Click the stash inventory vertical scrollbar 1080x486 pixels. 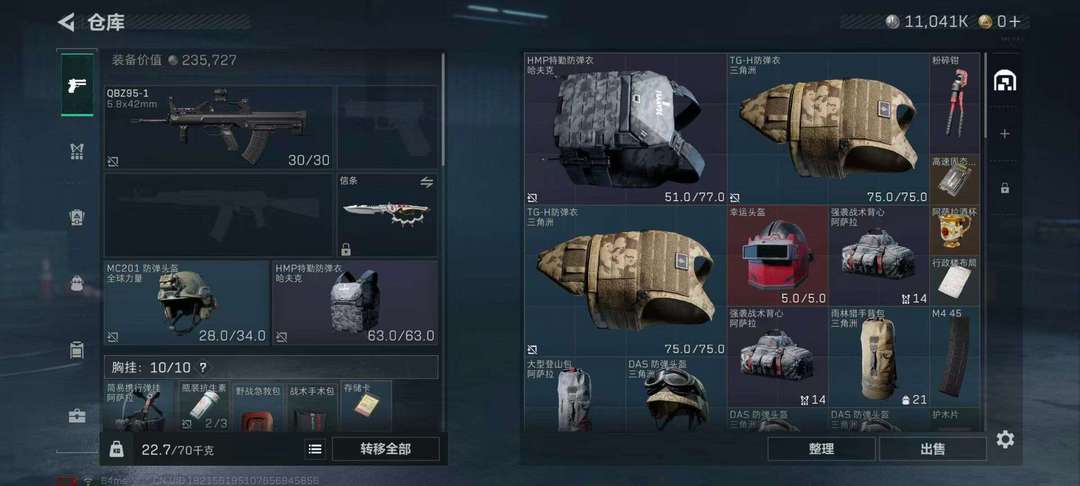984,96
